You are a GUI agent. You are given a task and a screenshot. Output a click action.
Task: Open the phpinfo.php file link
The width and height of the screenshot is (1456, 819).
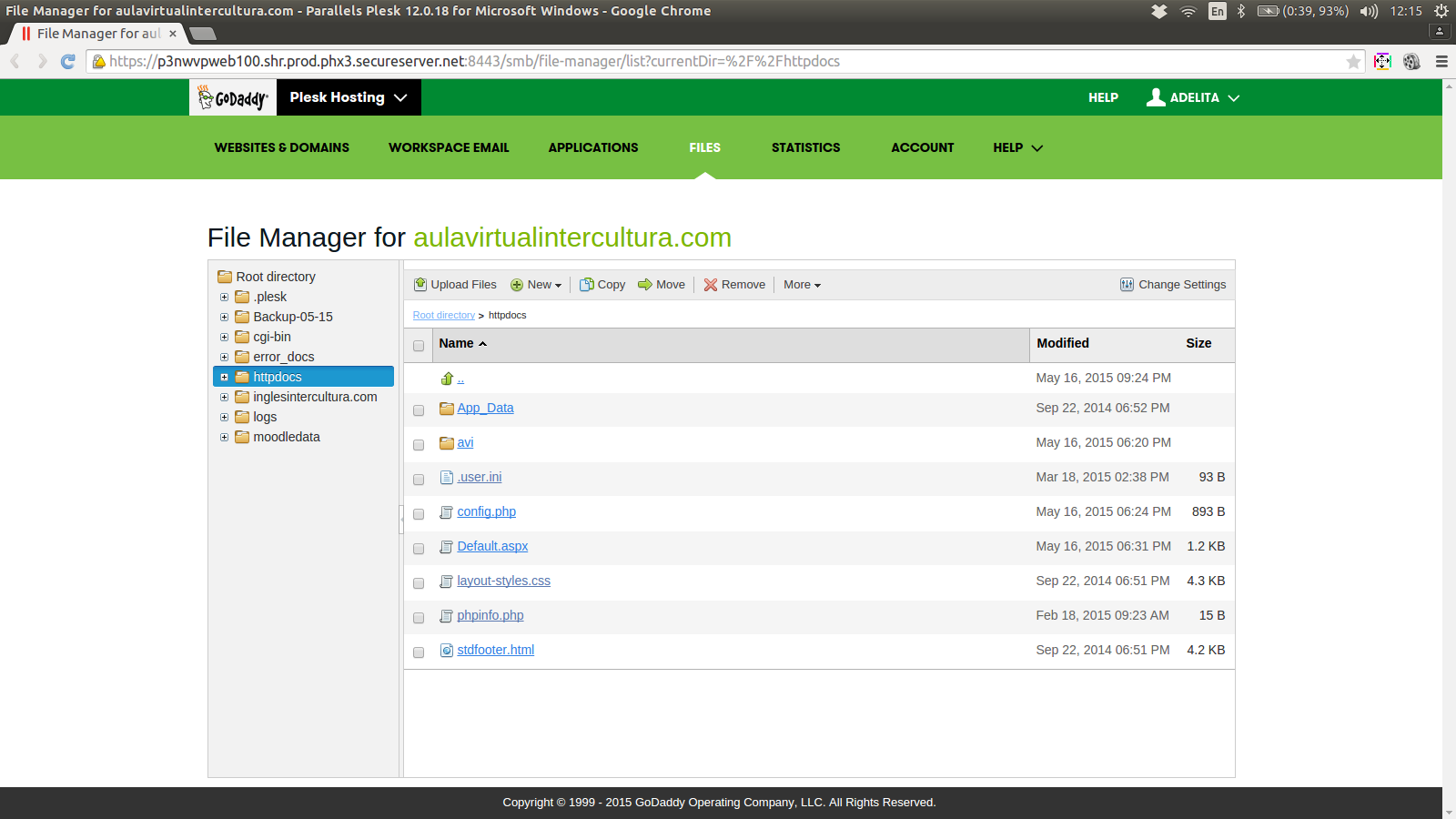coord(490,615)
